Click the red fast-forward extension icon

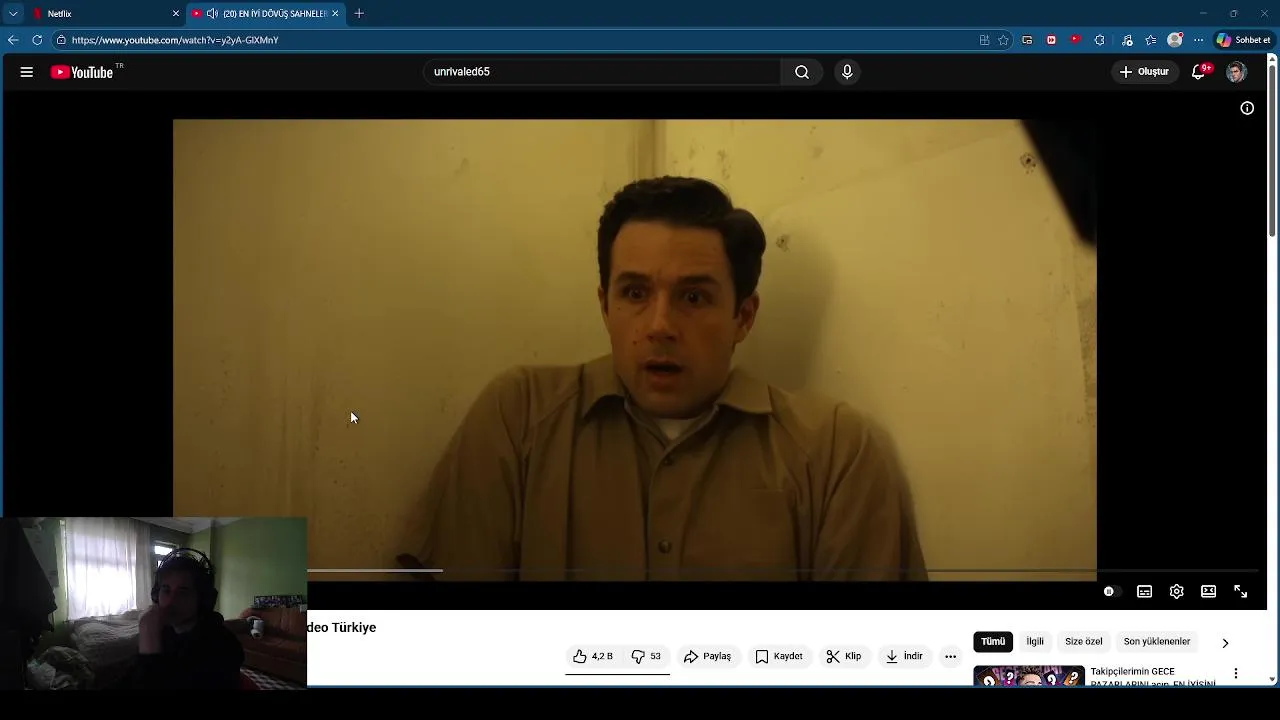[x=1051, y=40]
